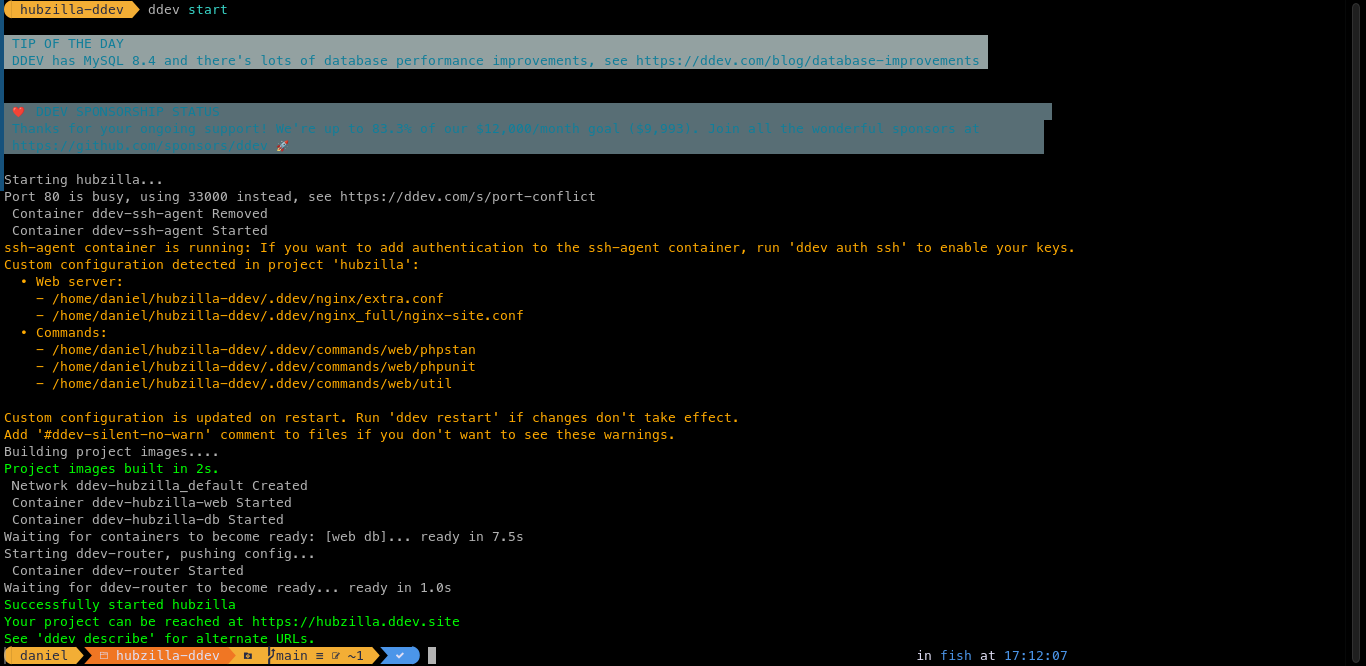Open the github.com/sponsors/ddev link
Image resolution: width=1366 pixels, height=666 pixels.
[x=140, y=146]
